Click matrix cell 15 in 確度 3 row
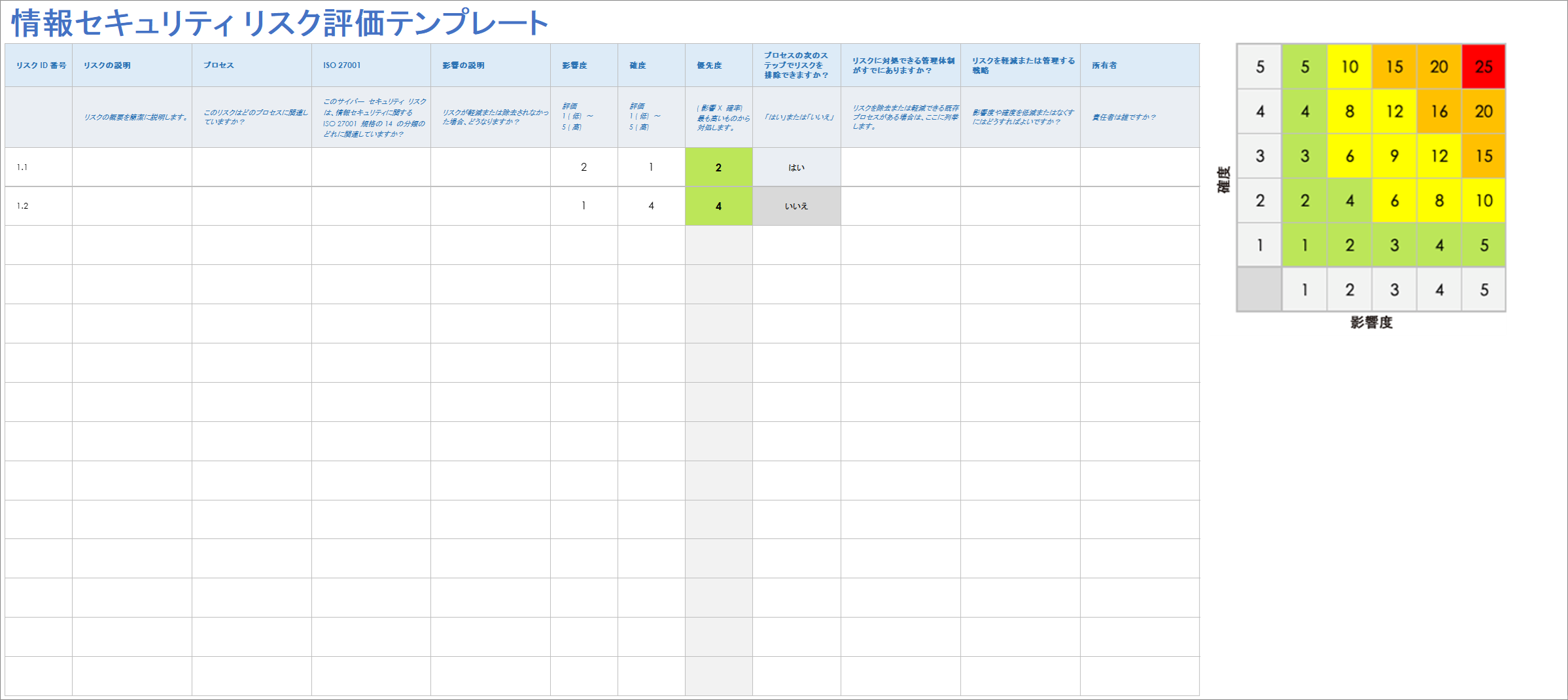Viewport: 1568px width, 700px height. 1484,156
